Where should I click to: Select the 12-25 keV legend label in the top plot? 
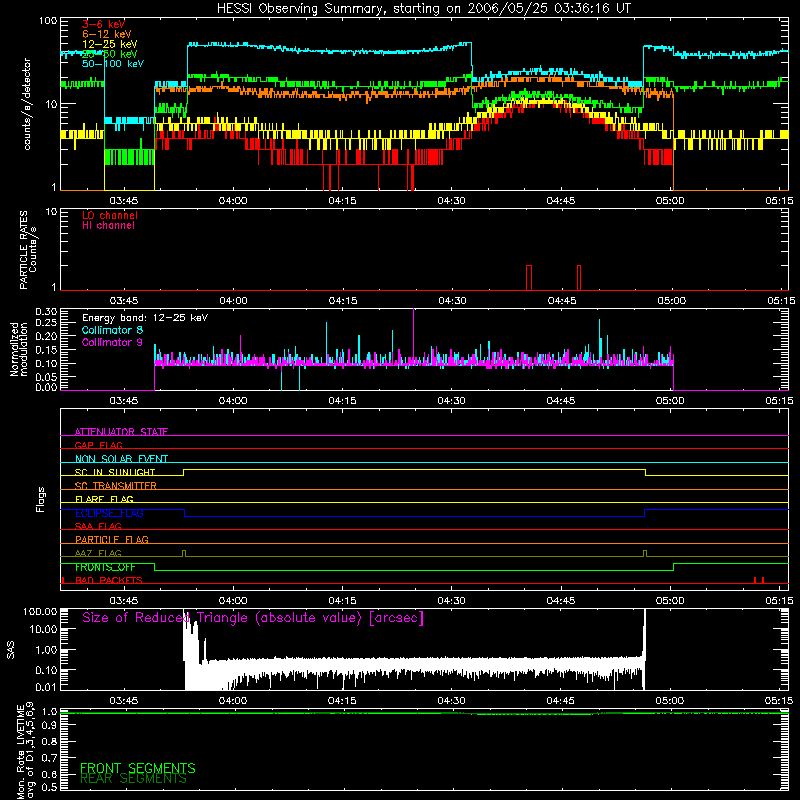coord(109,44)
